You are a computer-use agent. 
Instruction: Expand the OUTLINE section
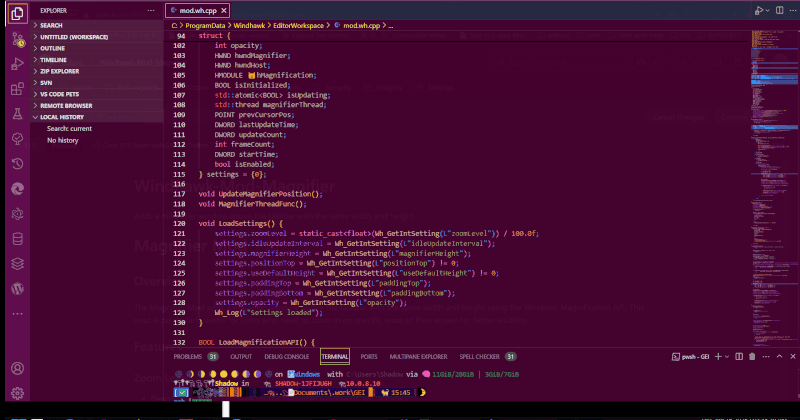[53, 48]
